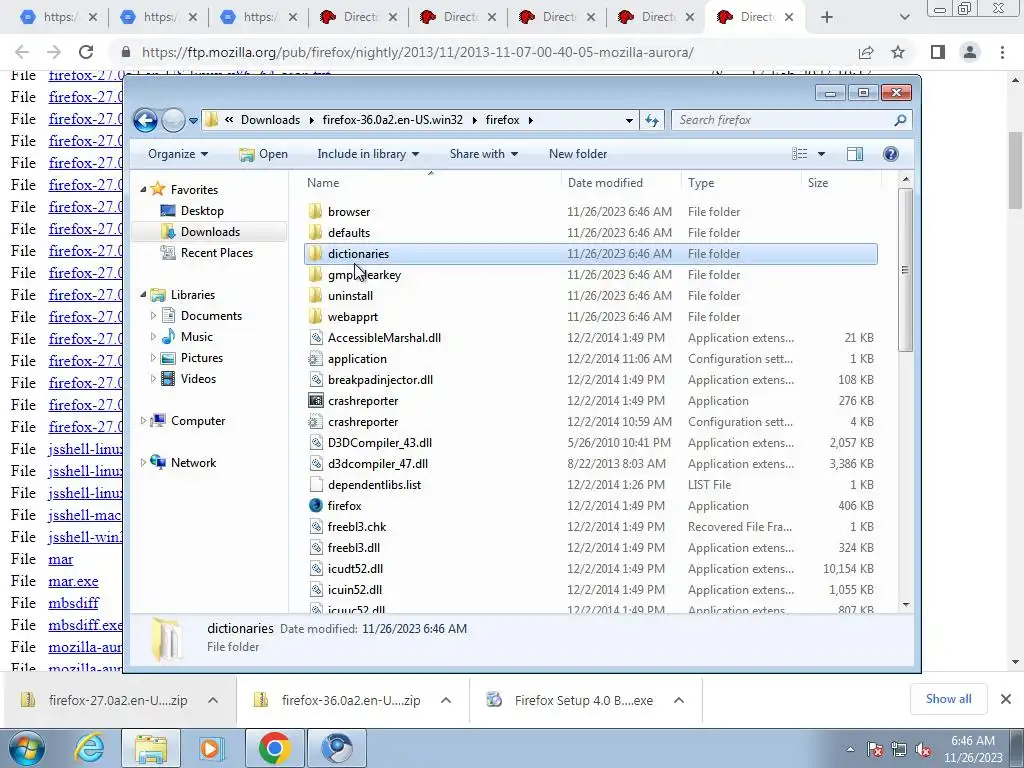The width and height of the screenshot is (1024, 768).
Task: Bookmark this page with star icon
Action: (898, 52)
